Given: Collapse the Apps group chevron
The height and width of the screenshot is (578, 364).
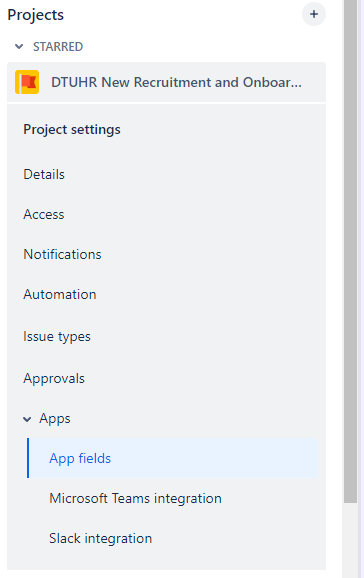Looking at the screenshot, I should click(27, 419).
